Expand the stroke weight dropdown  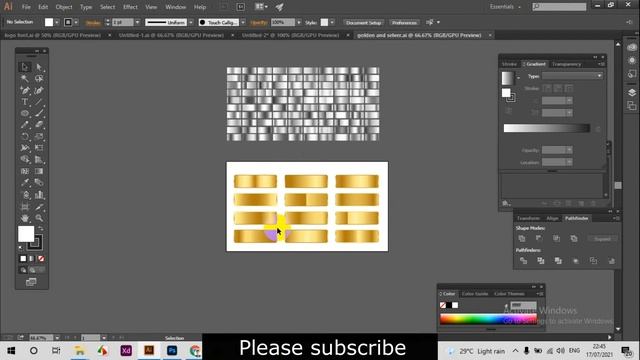coord(137,22)
